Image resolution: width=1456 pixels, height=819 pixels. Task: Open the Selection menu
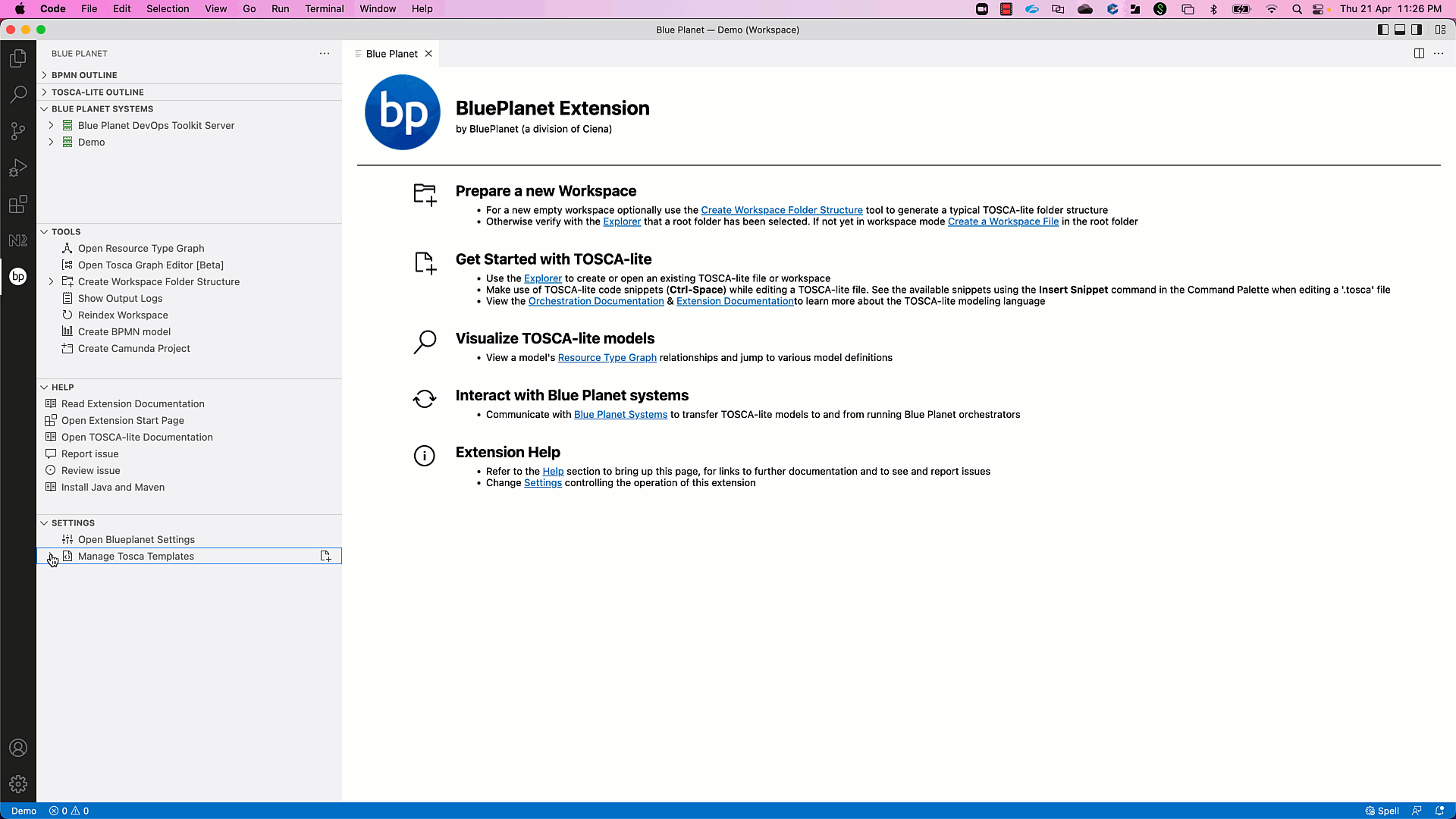coord(168,9)
